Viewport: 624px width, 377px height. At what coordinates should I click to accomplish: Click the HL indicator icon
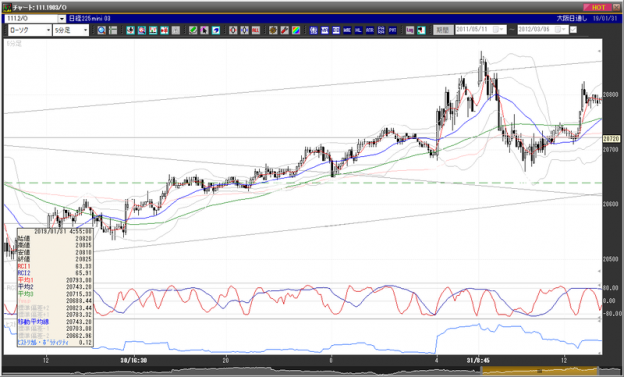359,30
